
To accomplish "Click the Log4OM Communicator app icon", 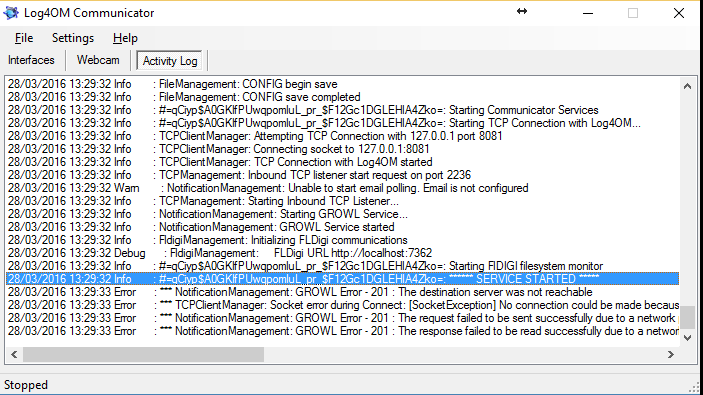I will click(x=11, y=13).
